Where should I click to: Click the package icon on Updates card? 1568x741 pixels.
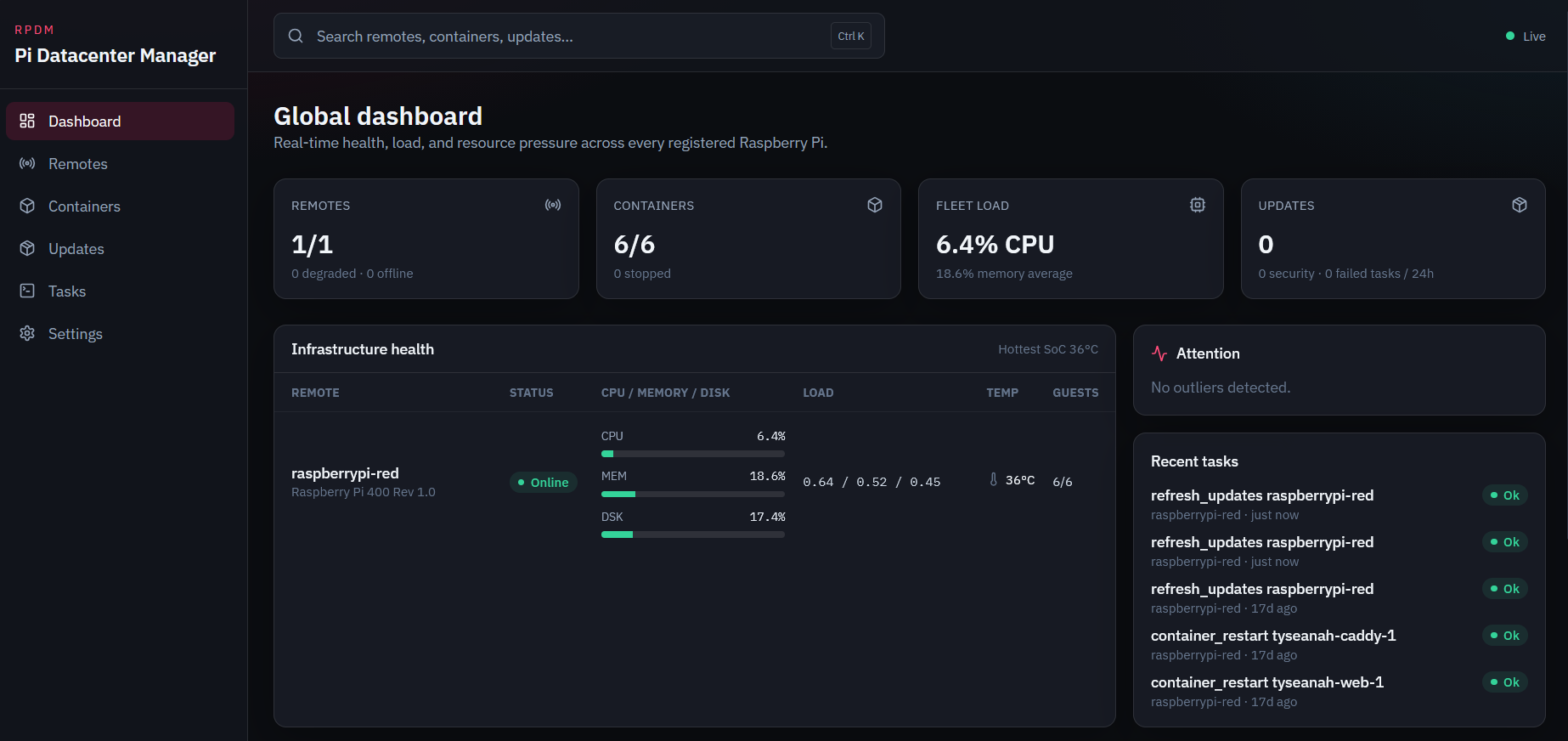coord(1520,205)
